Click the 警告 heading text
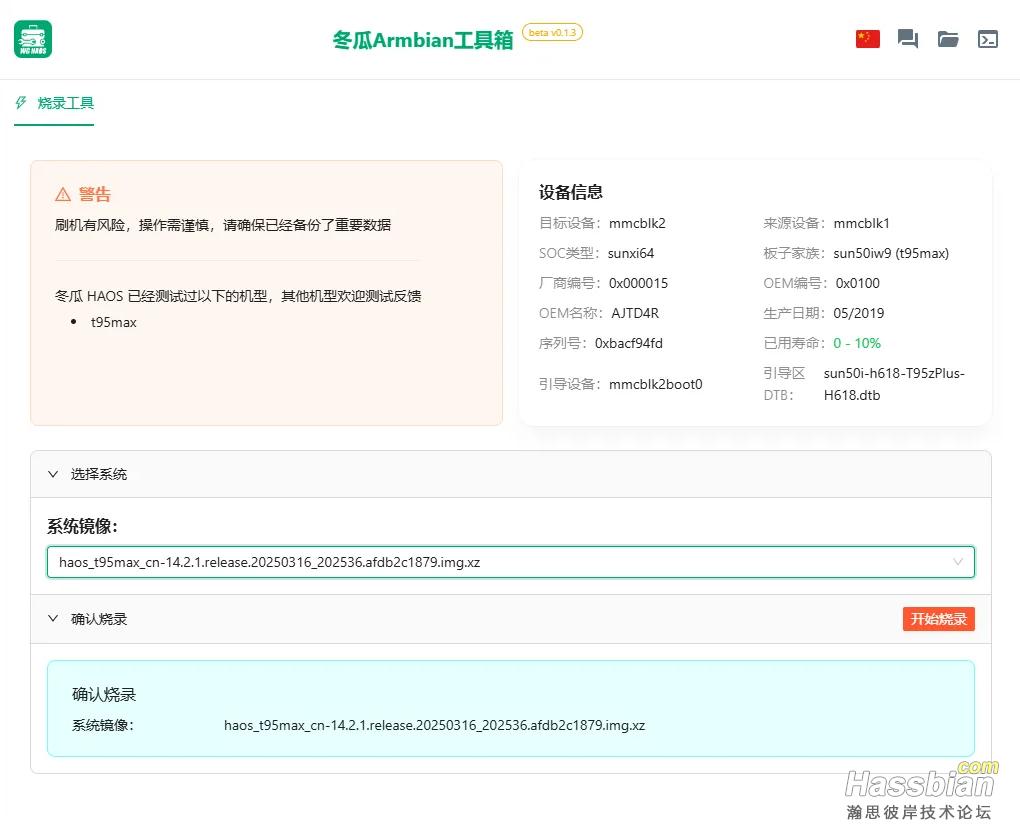This screenshot has width=1020, height=830. (x=95, y=194)
